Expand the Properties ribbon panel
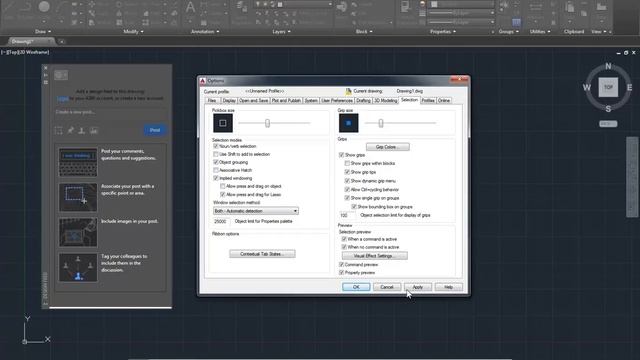Viewport: 640px width, 360px height. pyautogui.click(x=442, y=31)
